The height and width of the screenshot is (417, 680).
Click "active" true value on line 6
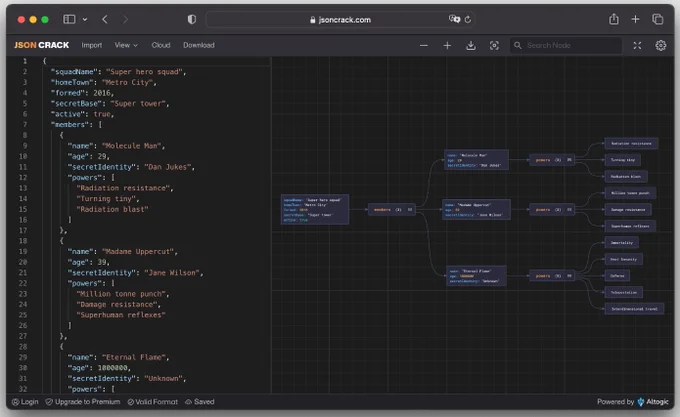coord(102,114)
